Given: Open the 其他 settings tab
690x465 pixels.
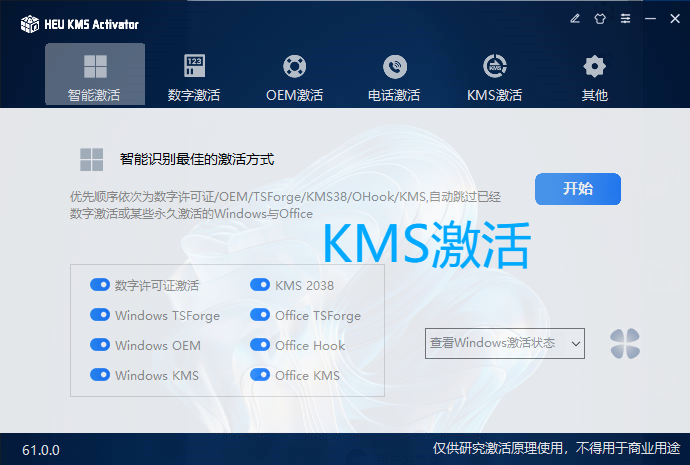Looking at the screenshot, I should (x=595, y=77).
